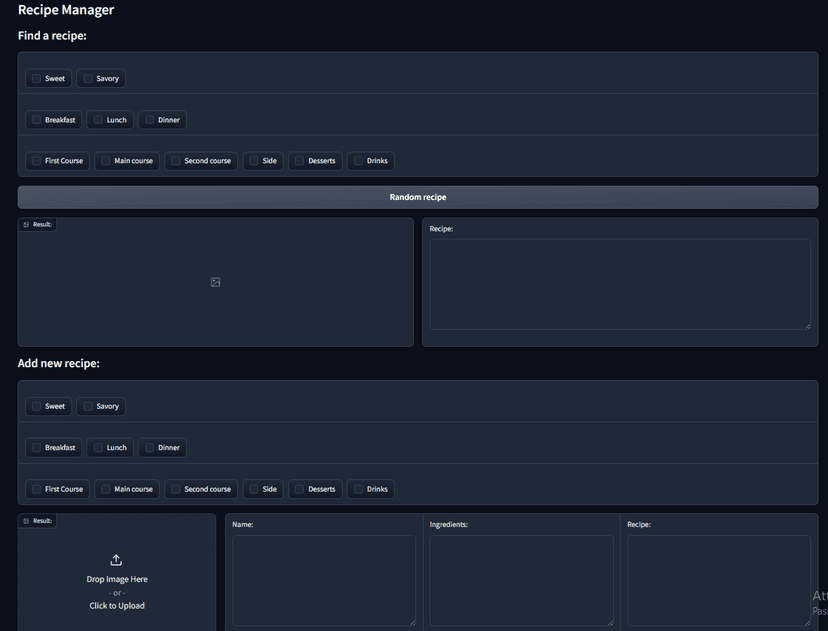Viewport: 828px width, 631px height.
Task: Click the "Drop Image Here" text
Action: pyautogui.click(x=117, y=579)
